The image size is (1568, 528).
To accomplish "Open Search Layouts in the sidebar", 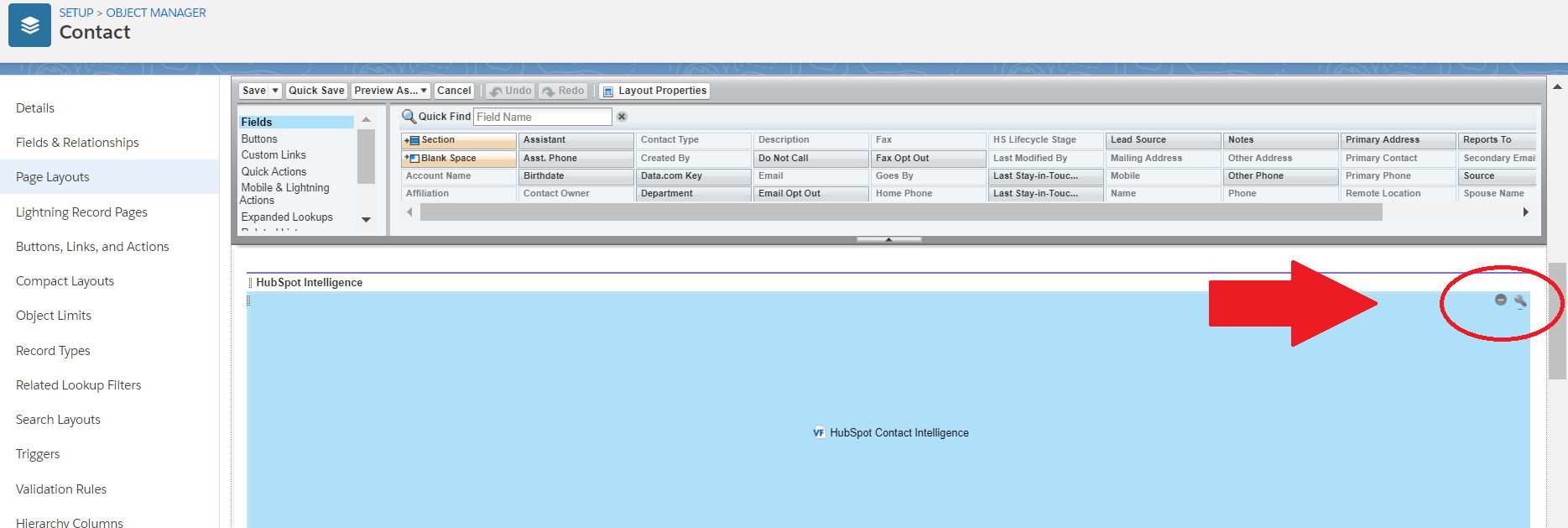I will [58, 420].
